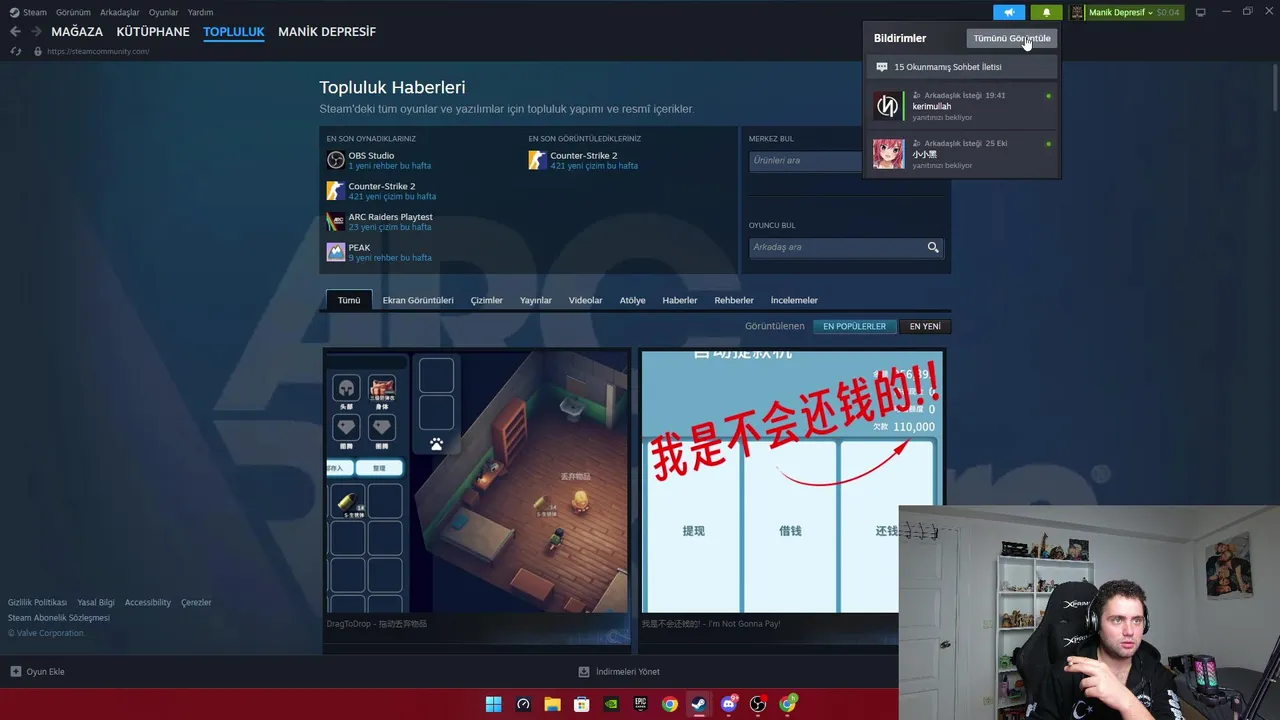Click Oyun Ekle at bottom left
The image size is (1280, 720).
pos(45,672)
